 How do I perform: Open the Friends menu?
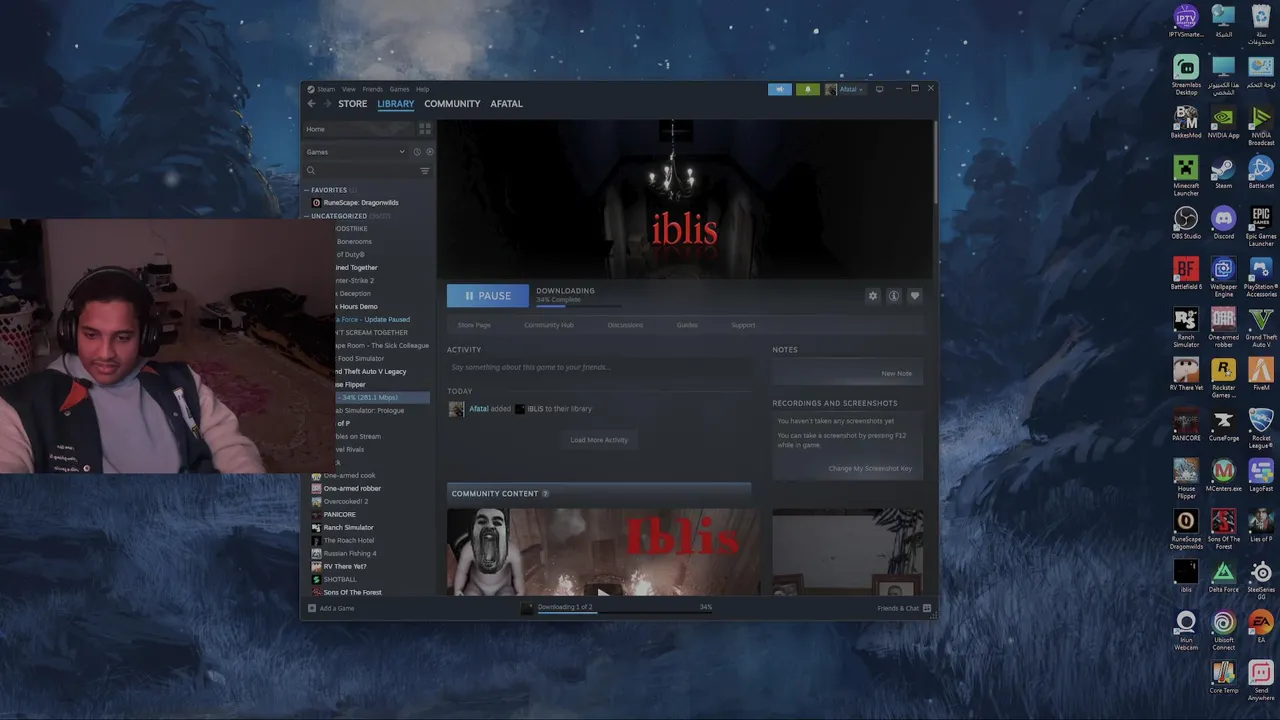pyautogui.click(x=372, y=89)
